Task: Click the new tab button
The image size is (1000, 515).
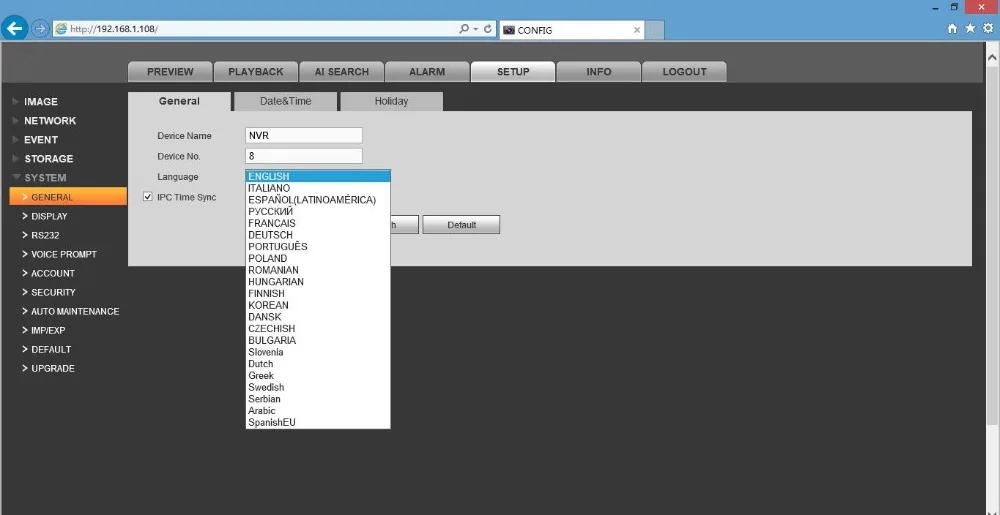Action: (655, 30)
